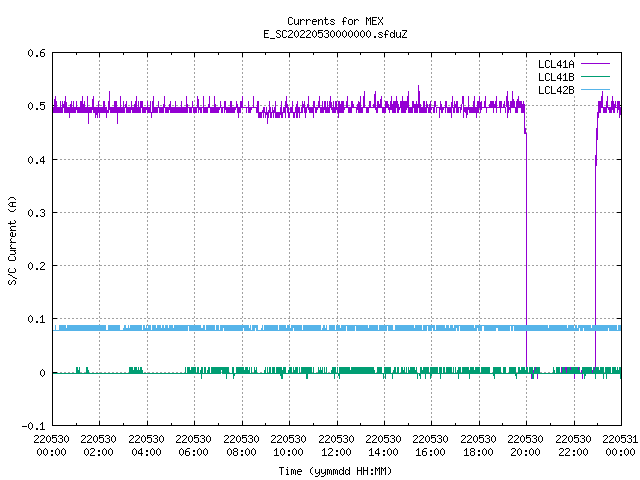Click the chart title 'Currents for MEX'
640x480 pixels.
click(x=335, y=21)
